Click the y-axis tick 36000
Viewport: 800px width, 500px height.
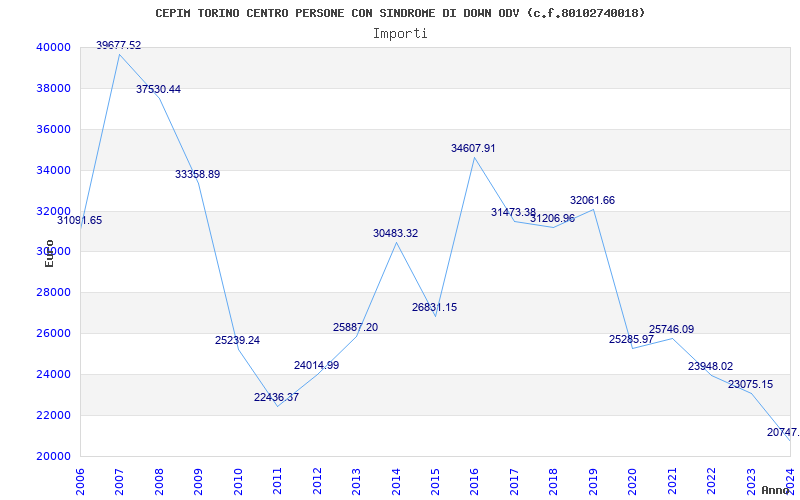[x=53, y=130]
